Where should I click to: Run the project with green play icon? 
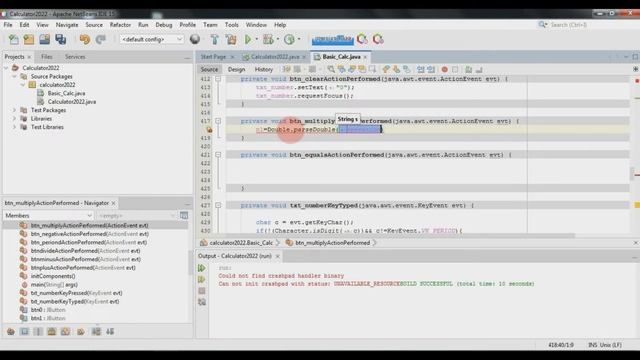pyautogui.click(x=248, y=39)
